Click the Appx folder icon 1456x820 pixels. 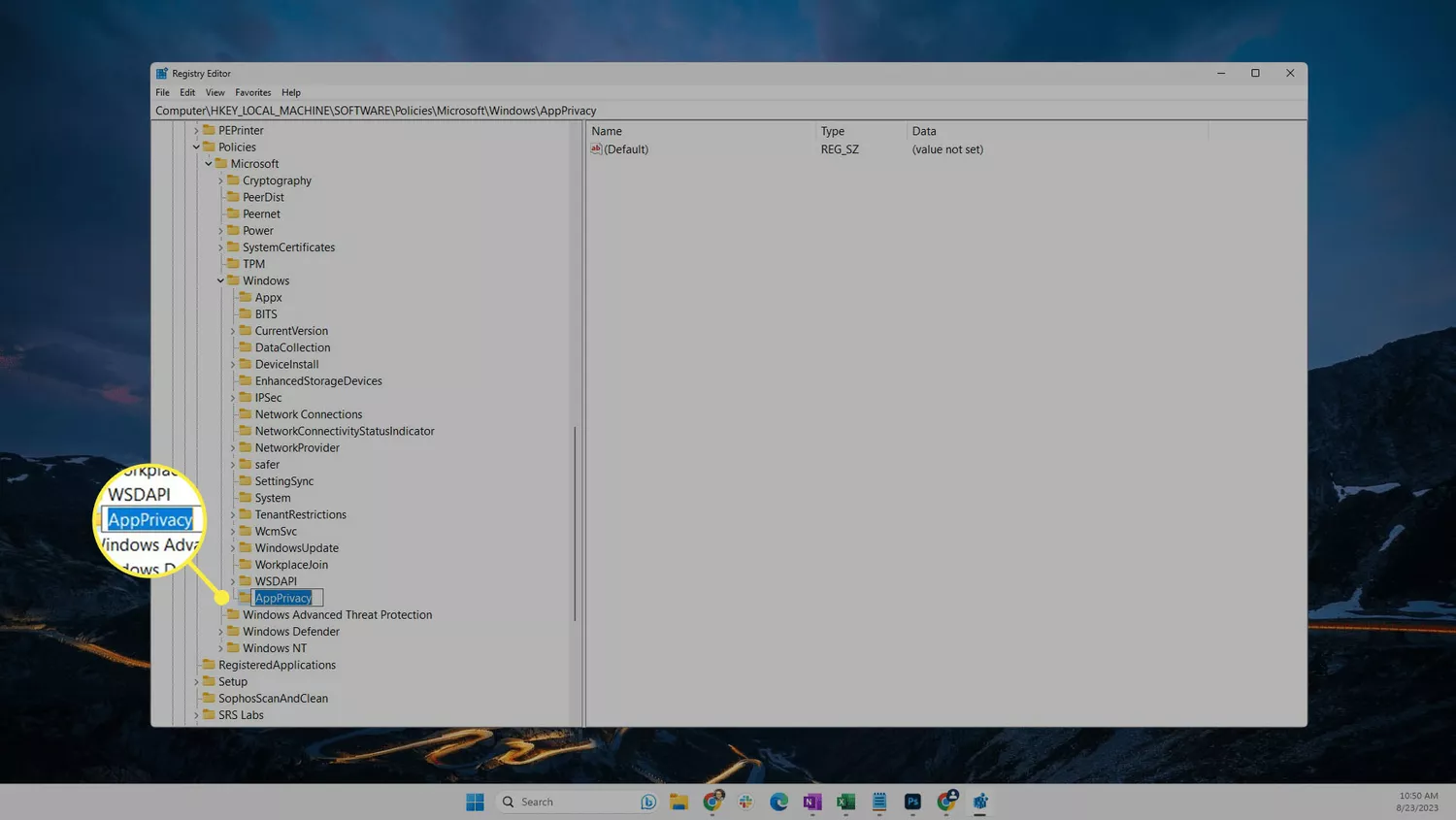(246, 297)
